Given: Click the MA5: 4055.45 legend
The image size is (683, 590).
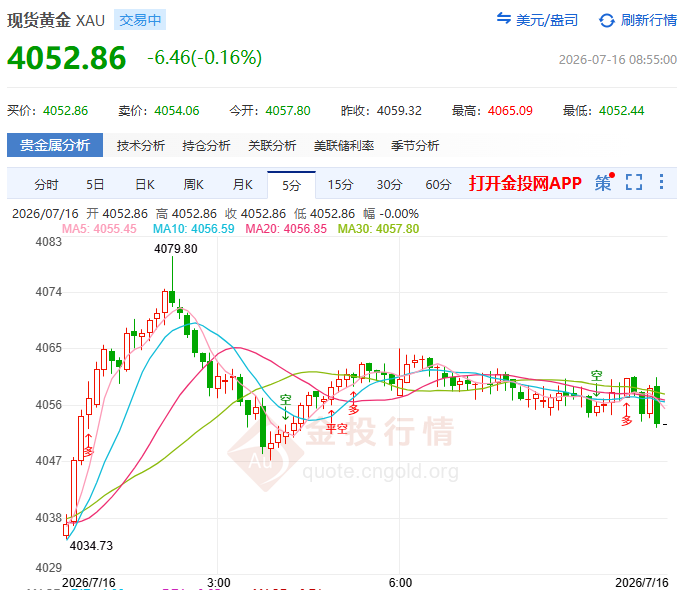Looking at the screenshot, I should pos(99,229).
